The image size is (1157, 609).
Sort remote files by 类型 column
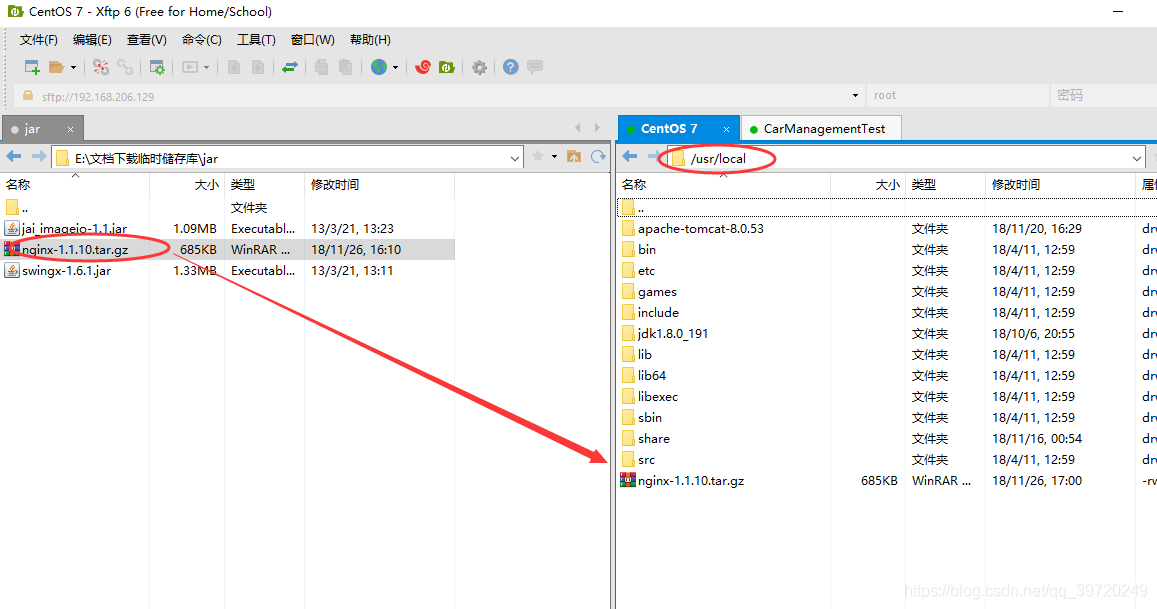[x=945, y=185]
